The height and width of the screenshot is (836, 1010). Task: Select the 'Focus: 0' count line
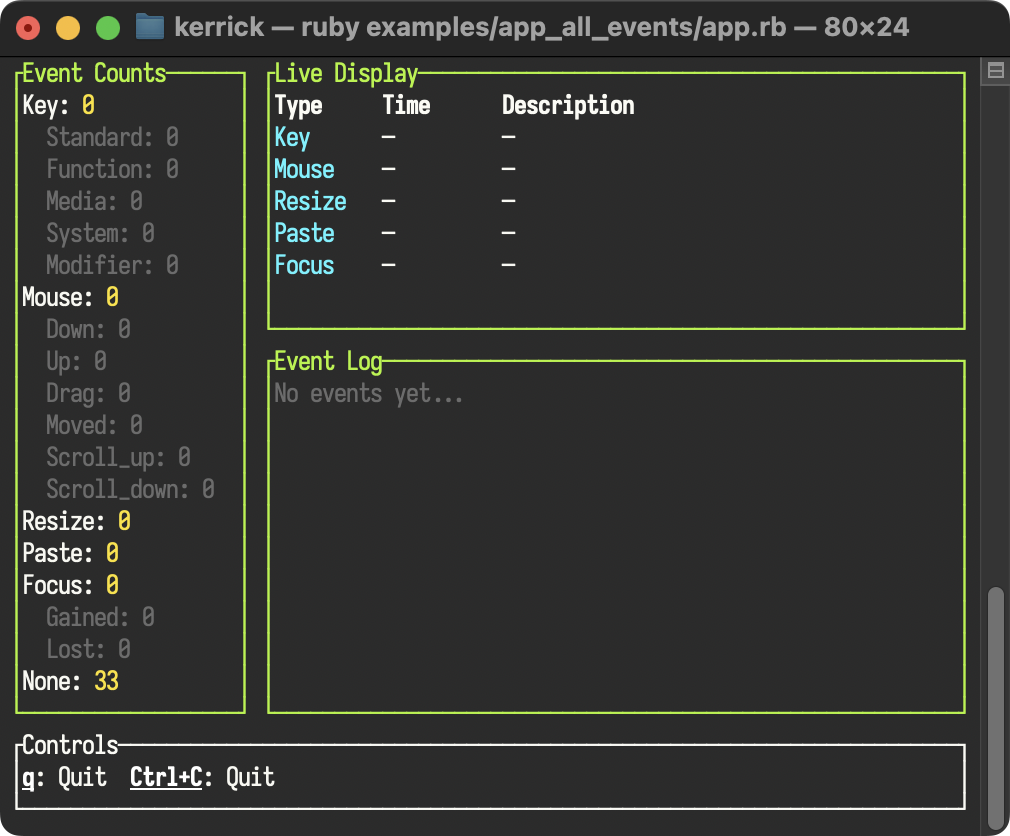point(70,585)
